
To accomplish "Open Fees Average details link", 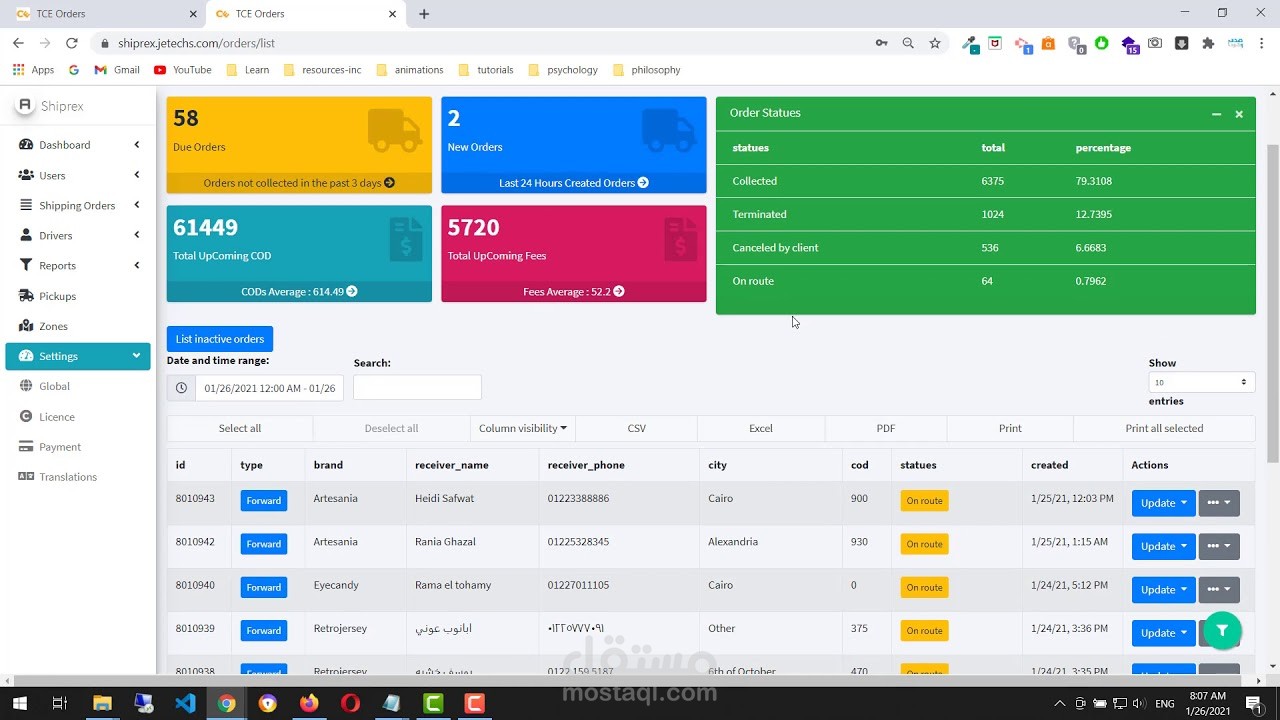I will (574, 292).
